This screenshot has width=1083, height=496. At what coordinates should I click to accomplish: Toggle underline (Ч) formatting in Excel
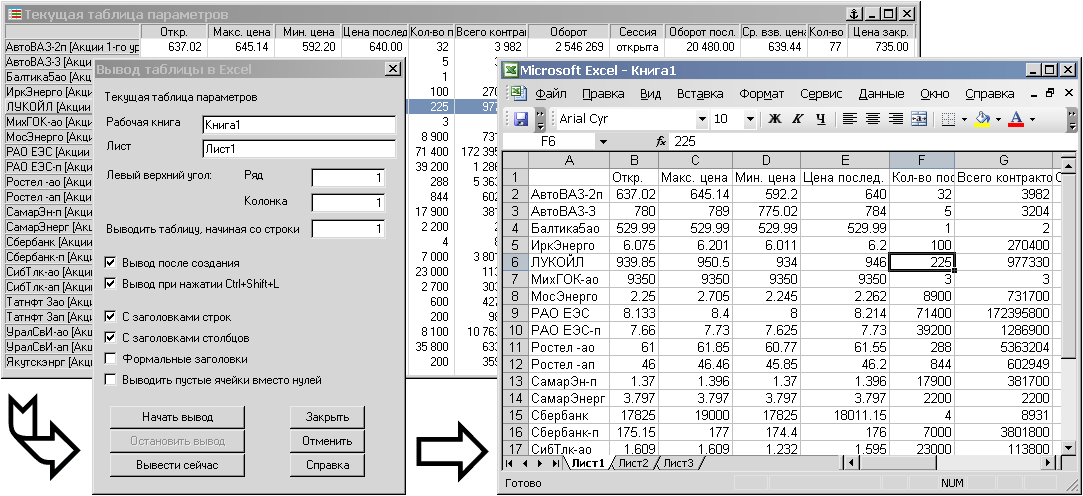821,119
